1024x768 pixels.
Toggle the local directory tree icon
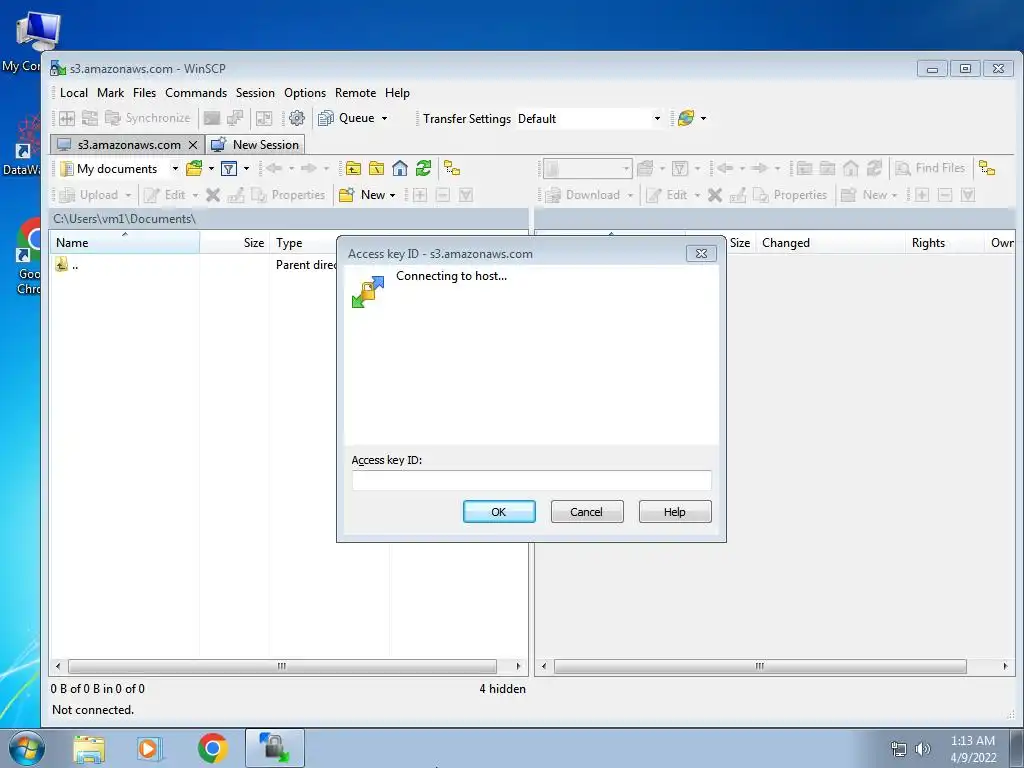tap(452, 168)
